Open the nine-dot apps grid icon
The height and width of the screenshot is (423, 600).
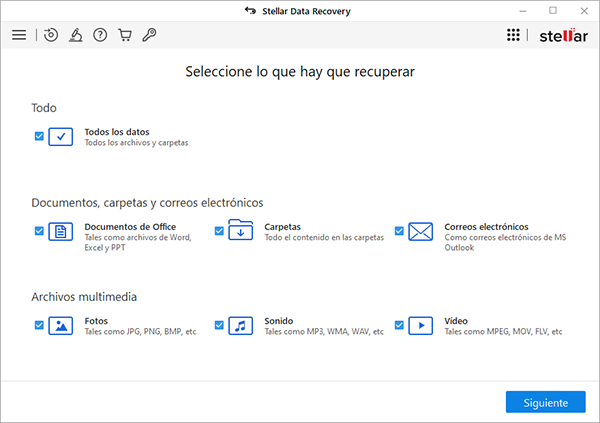(513, 35)
